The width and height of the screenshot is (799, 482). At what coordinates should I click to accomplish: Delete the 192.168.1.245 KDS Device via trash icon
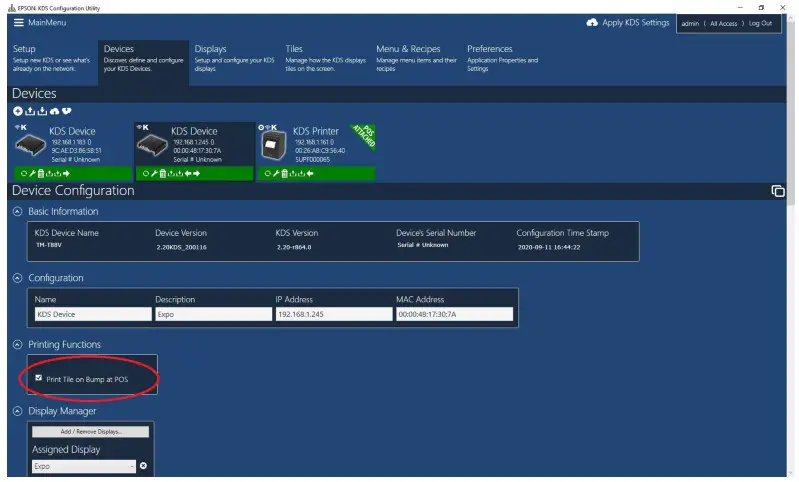coord(163,173)
